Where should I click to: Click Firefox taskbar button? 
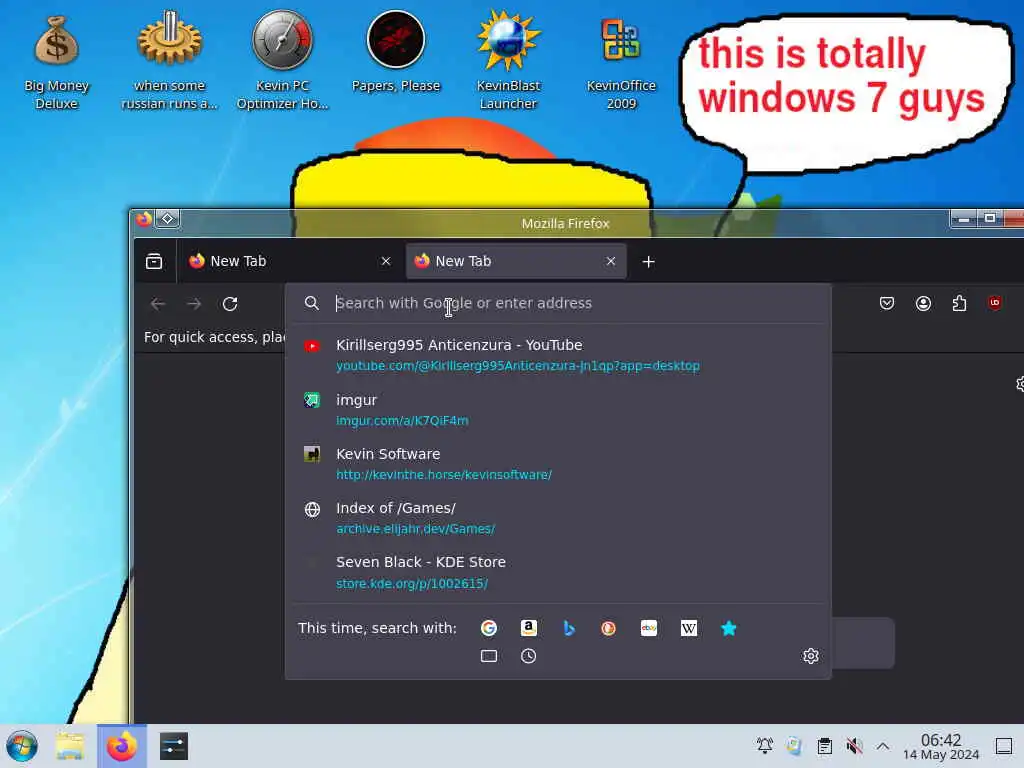click(x=122, y=746)
